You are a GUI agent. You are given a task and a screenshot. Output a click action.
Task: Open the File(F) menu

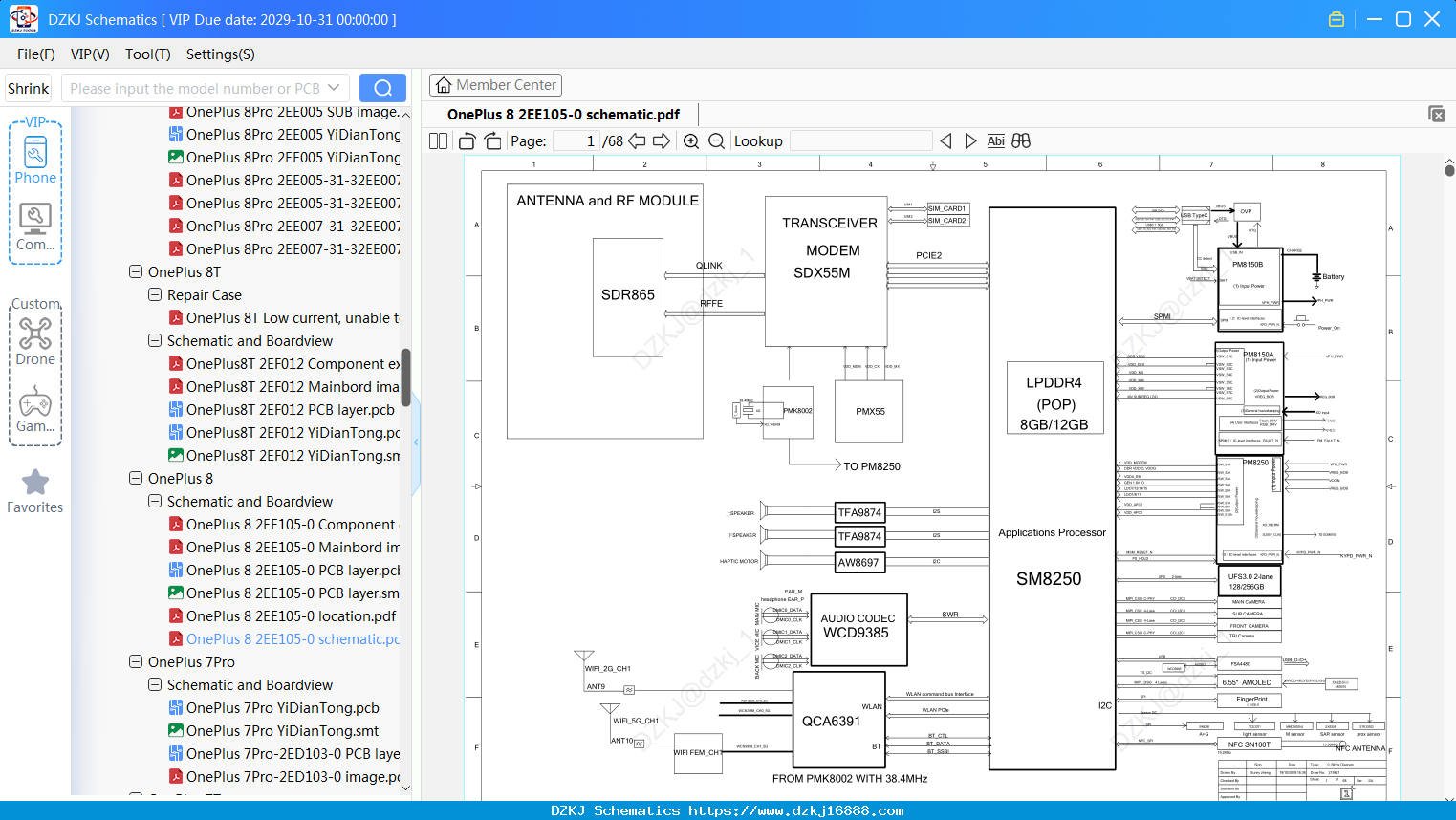click(x=36, y=54)
